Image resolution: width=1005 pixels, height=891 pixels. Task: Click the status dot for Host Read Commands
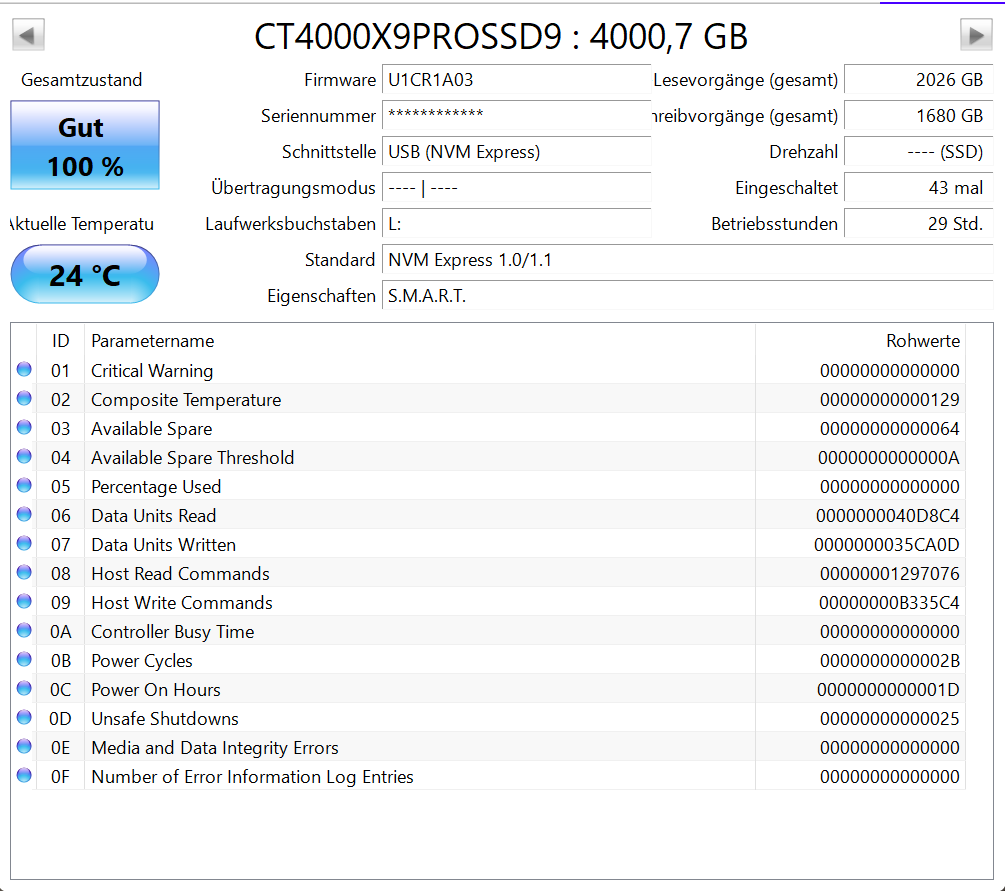point(24,572)
